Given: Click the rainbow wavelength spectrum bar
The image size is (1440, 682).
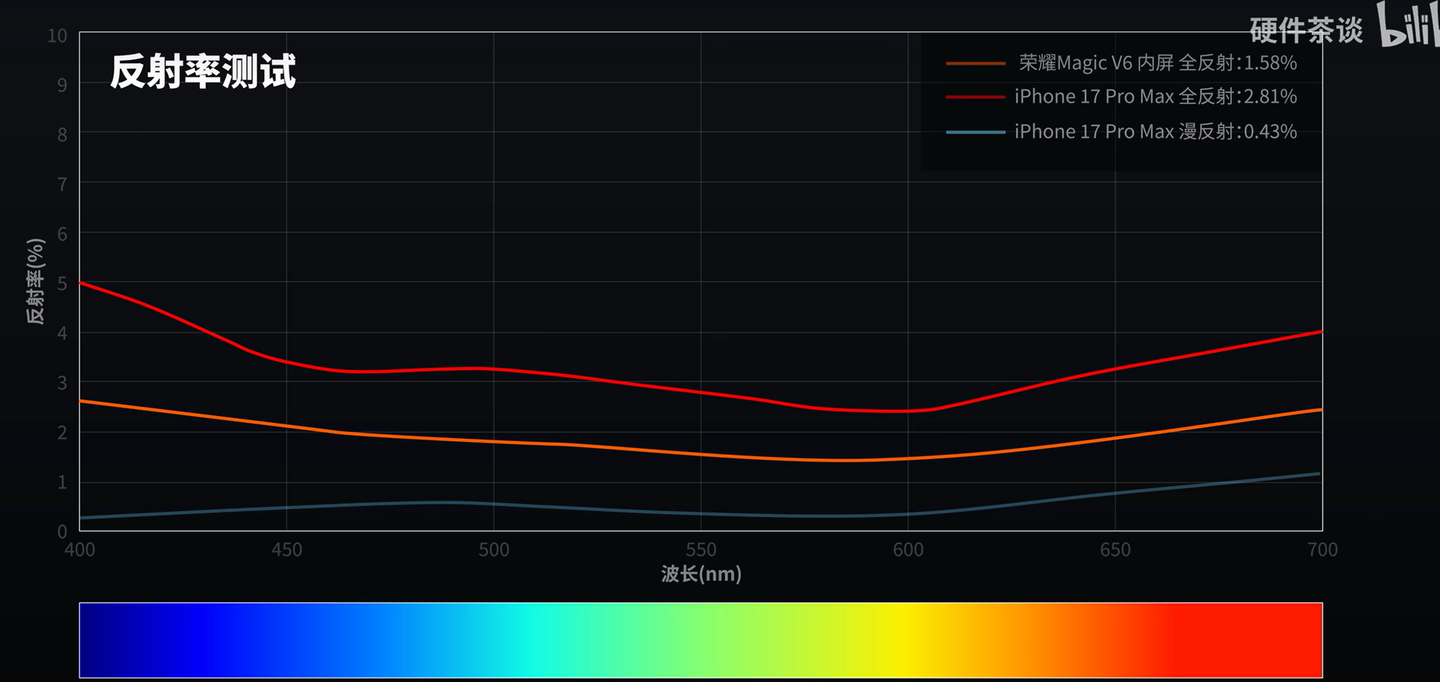Looking at the screenshot, I should (x=701, y=640).
